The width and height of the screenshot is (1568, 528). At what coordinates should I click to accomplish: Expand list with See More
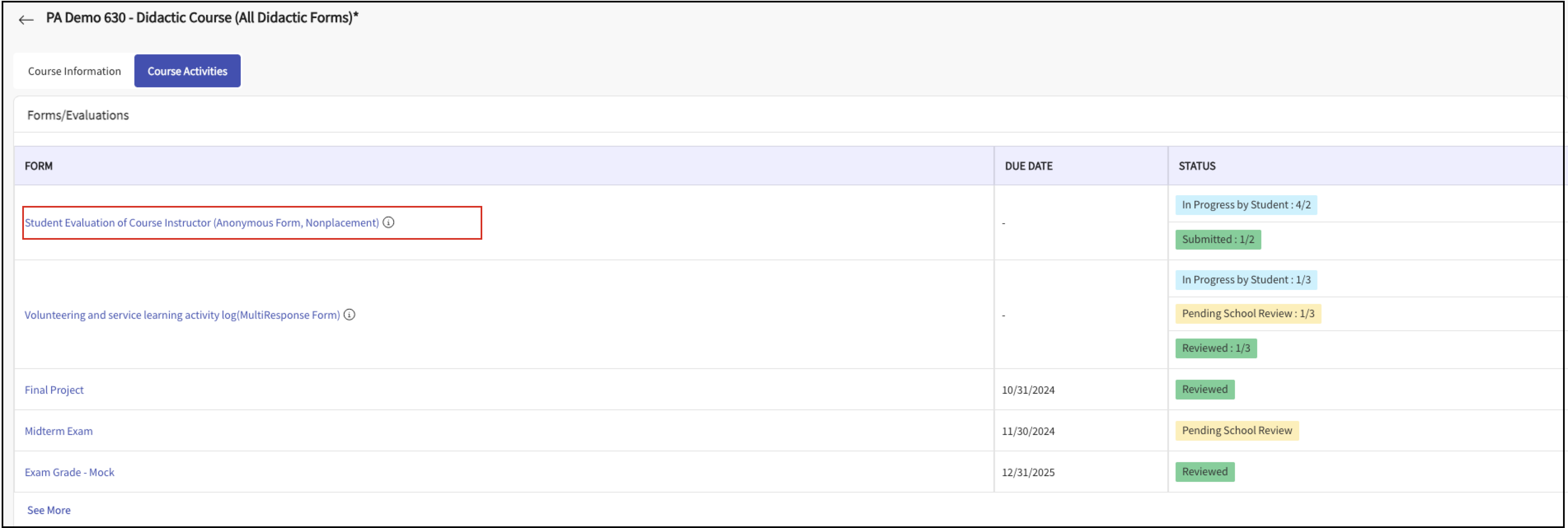49,510
